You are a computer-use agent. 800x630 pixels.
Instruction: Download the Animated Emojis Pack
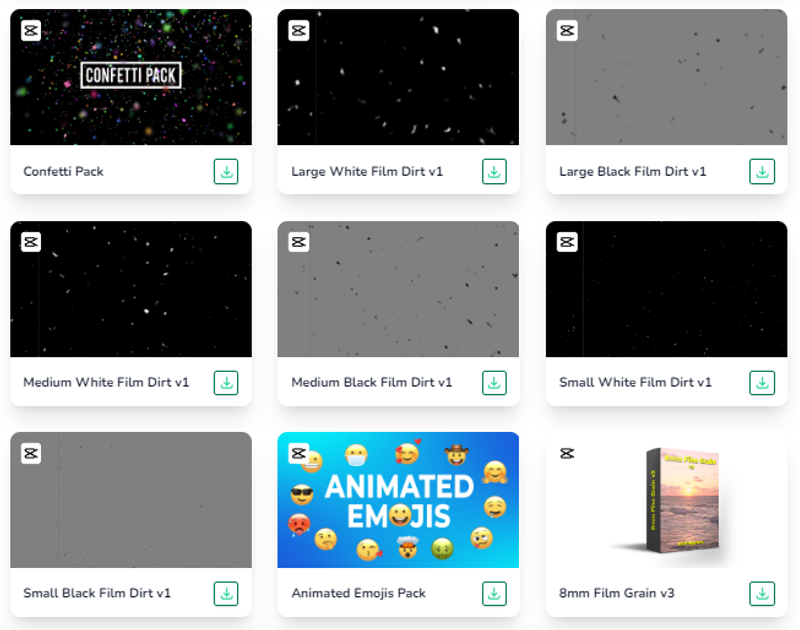(493, 593)
